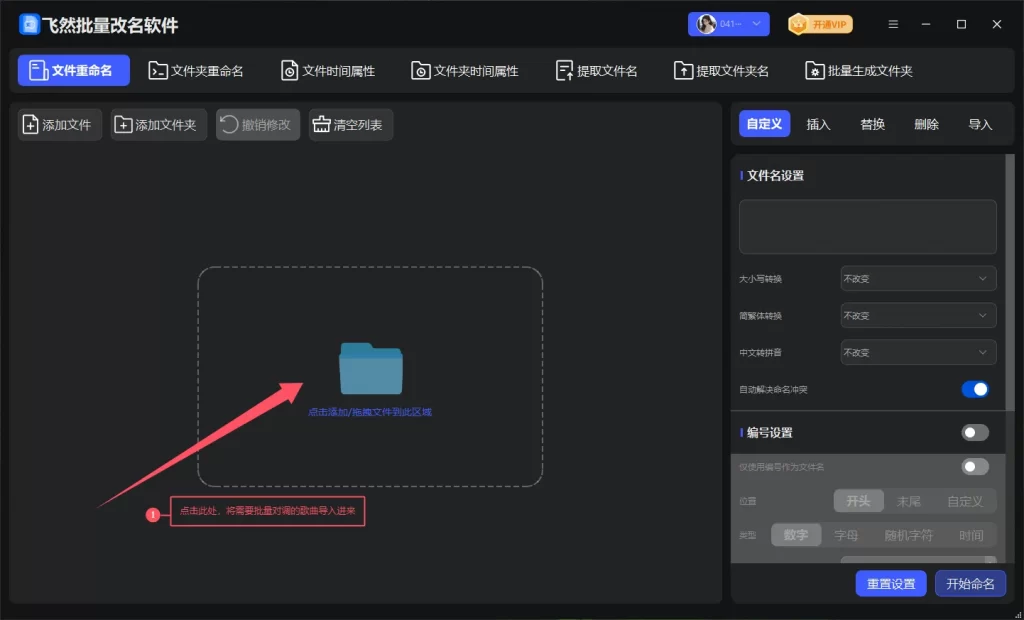Toggle 自动解决命名冲突 switch off
Viewport: 1024px width, 620px height.
tap(975, 389)
